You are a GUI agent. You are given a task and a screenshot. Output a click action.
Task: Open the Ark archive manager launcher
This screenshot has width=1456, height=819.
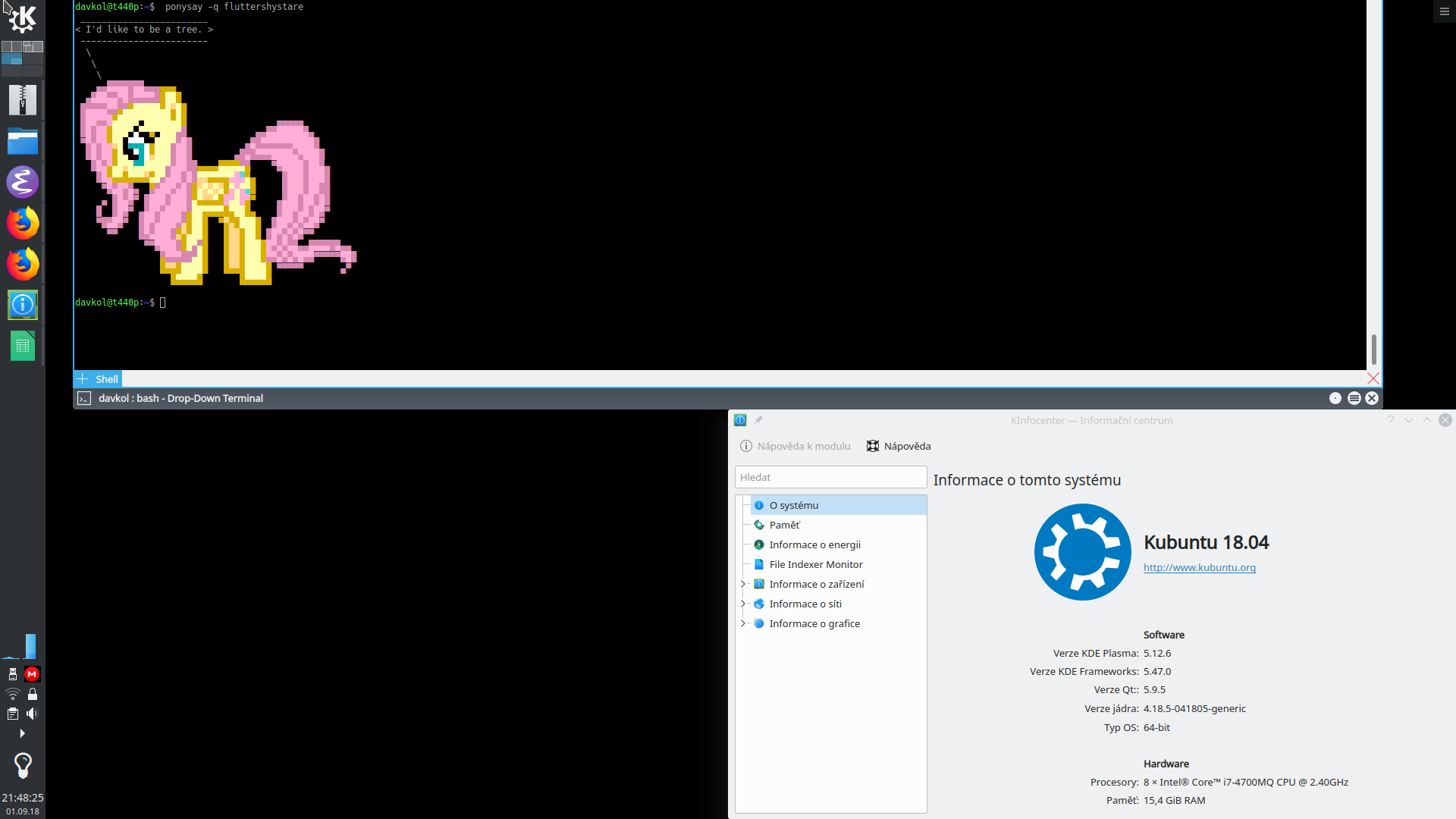[x=23, y=100]
